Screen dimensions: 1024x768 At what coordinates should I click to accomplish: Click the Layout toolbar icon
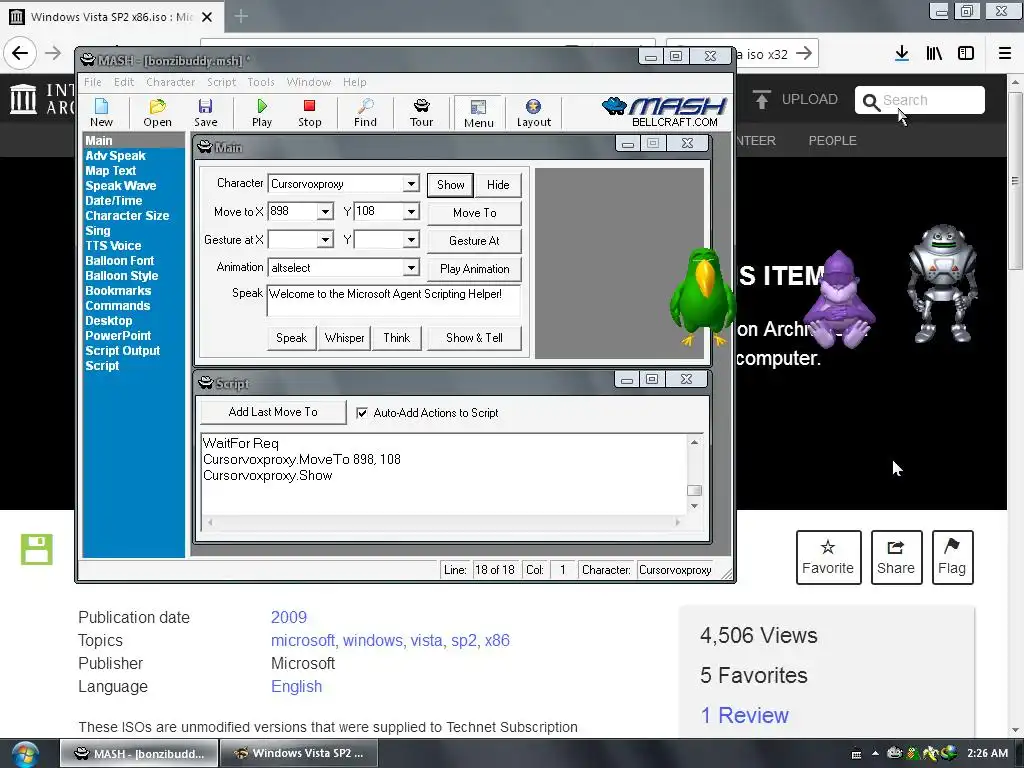click(x=534, y=112)
